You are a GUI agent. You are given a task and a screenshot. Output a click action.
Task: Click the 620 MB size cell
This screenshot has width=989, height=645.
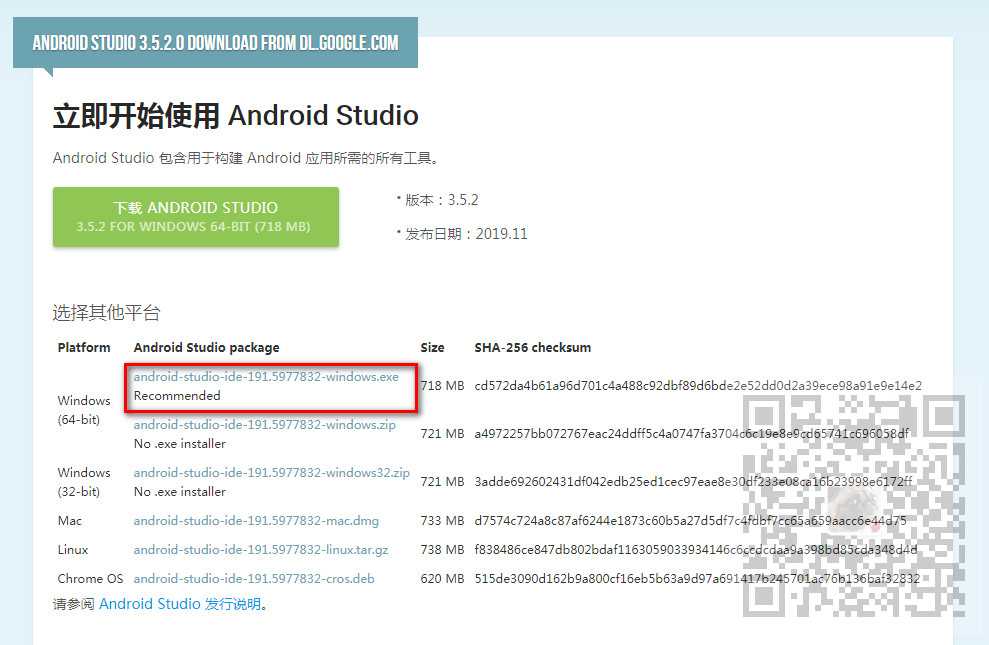point(442,579)
